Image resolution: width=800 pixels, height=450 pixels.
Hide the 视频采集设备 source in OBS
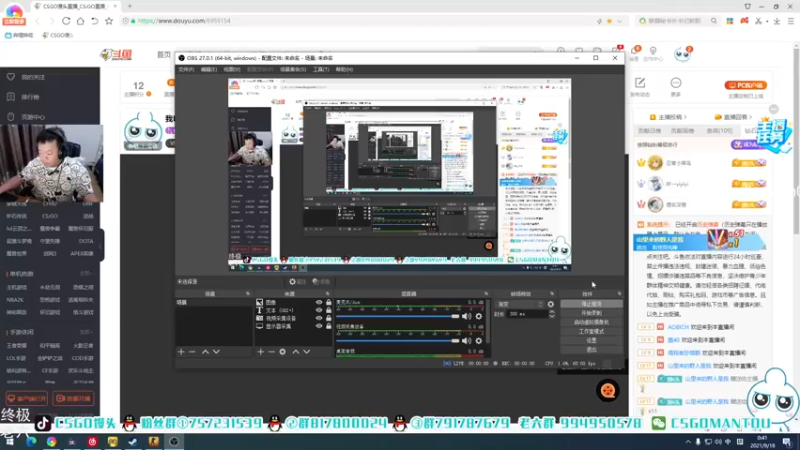[319, 318]
